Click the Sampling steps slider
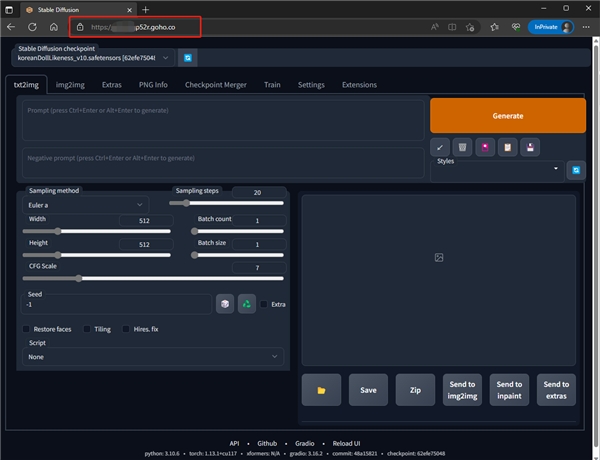 tap(227, 203)
